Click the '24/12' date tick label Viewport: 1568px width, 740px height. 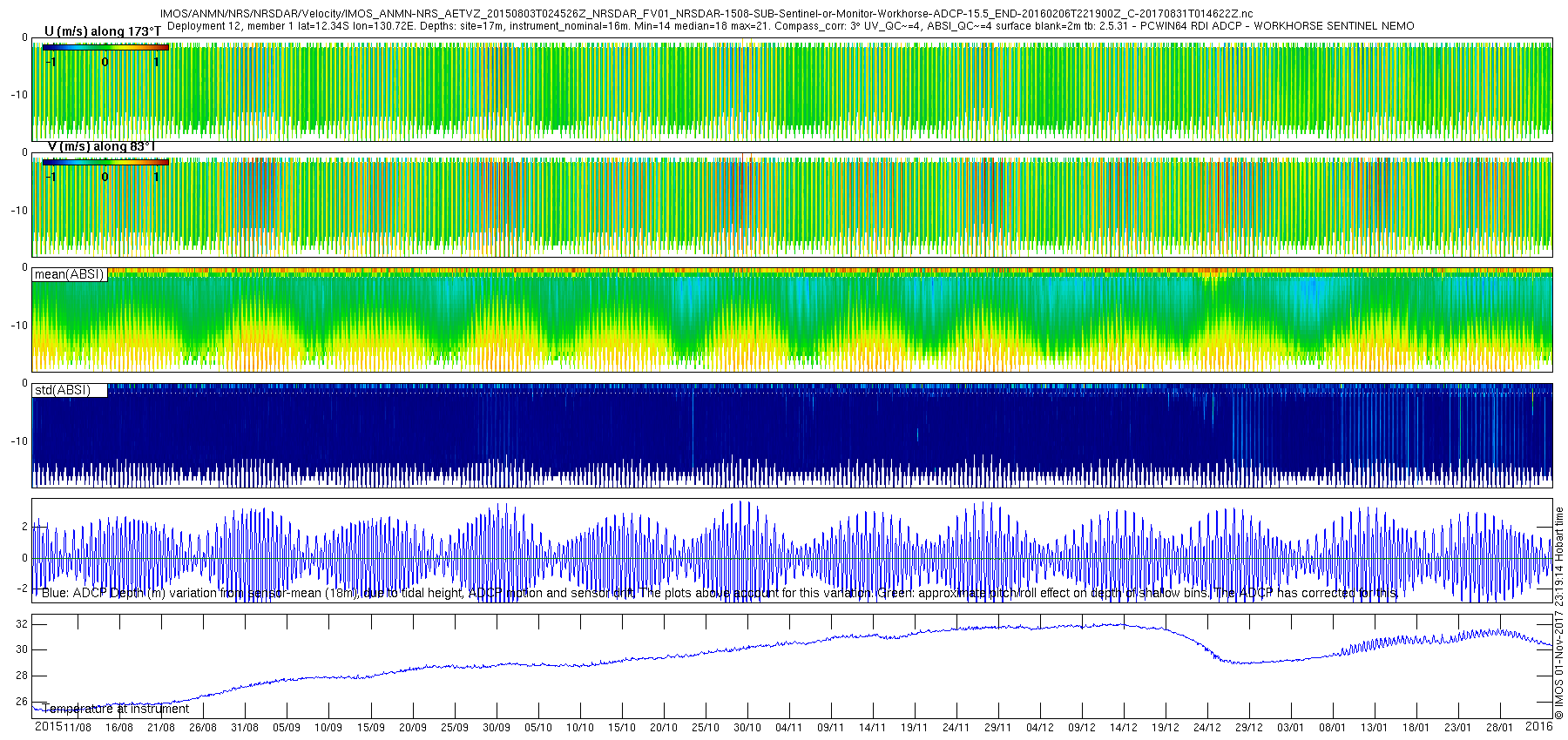pyautogui.click(x=1206, y=728)
